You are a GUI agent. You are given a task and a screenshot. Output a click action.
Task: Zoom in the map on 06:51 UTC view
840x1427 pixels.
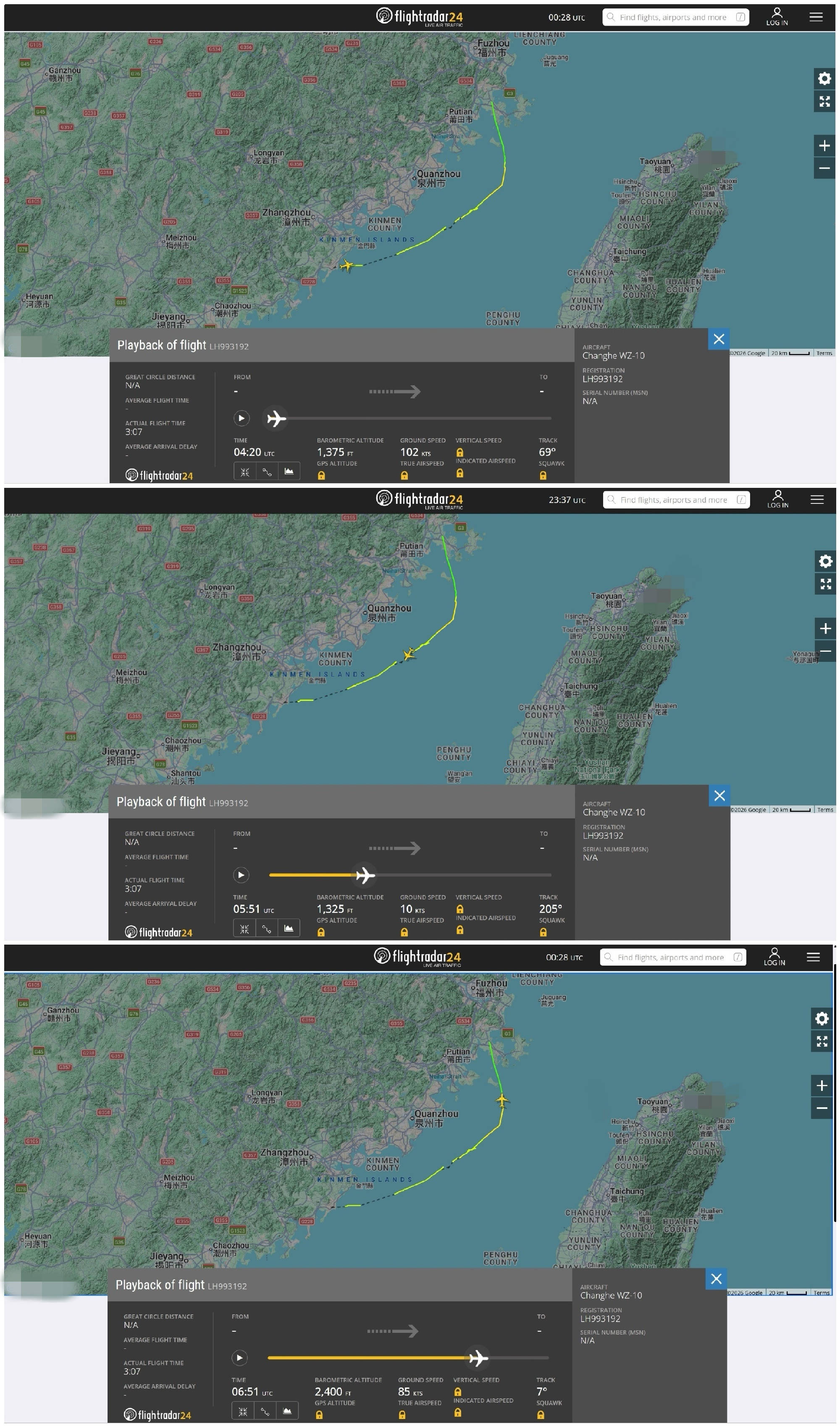[822, 1085]
